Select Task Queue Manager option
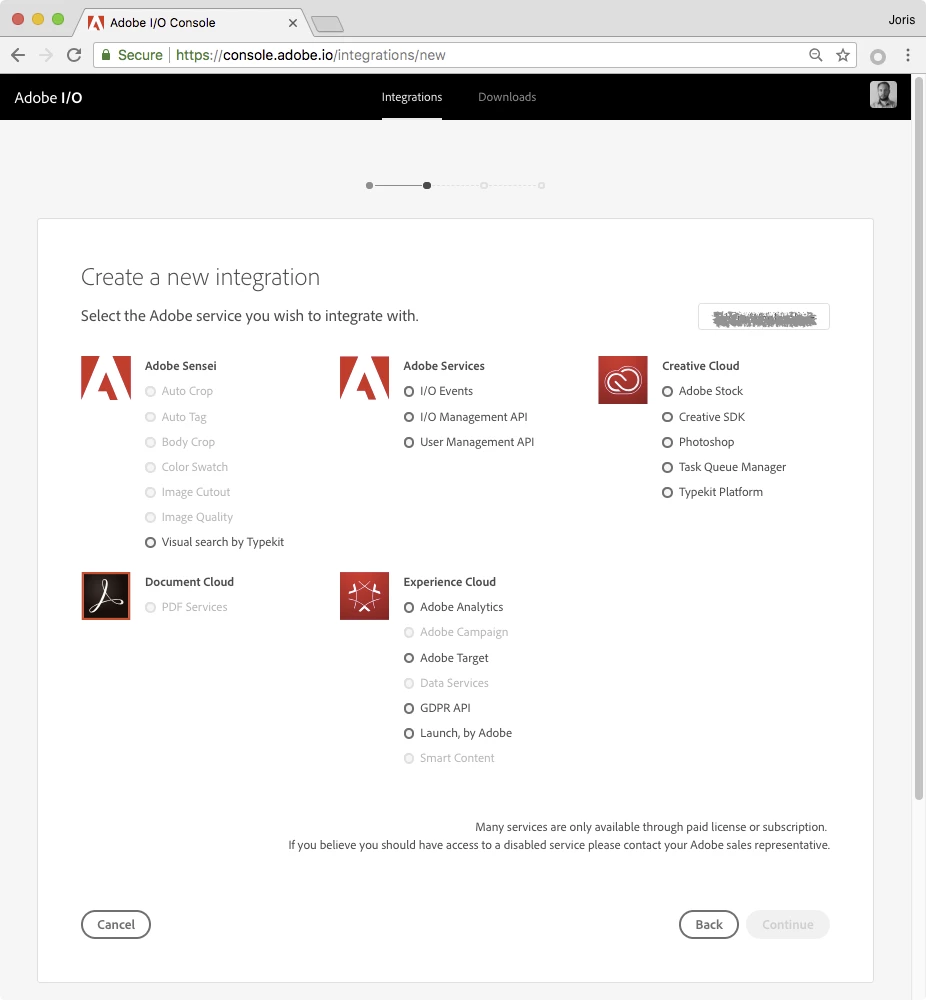The image size is (926, 1000). point(667,467)
